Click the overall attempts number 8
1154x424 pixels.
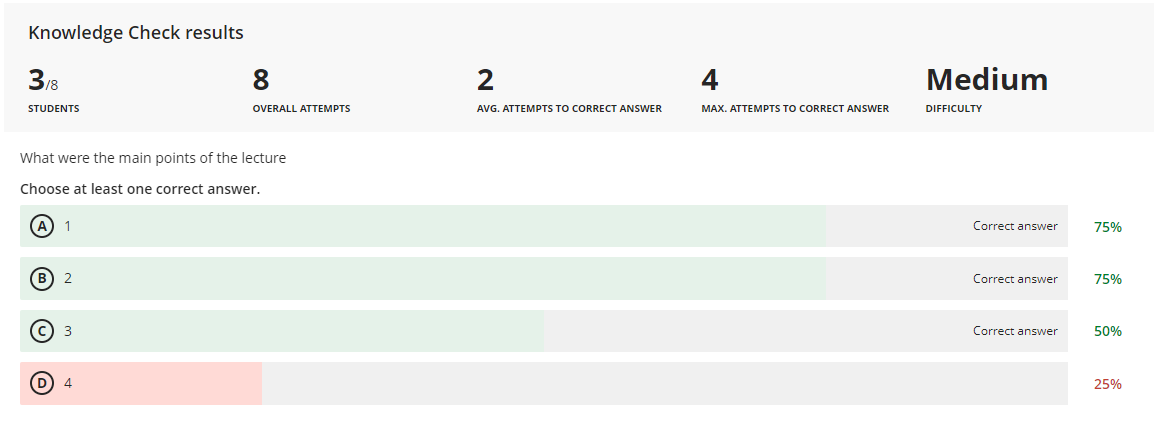point(261,80)
